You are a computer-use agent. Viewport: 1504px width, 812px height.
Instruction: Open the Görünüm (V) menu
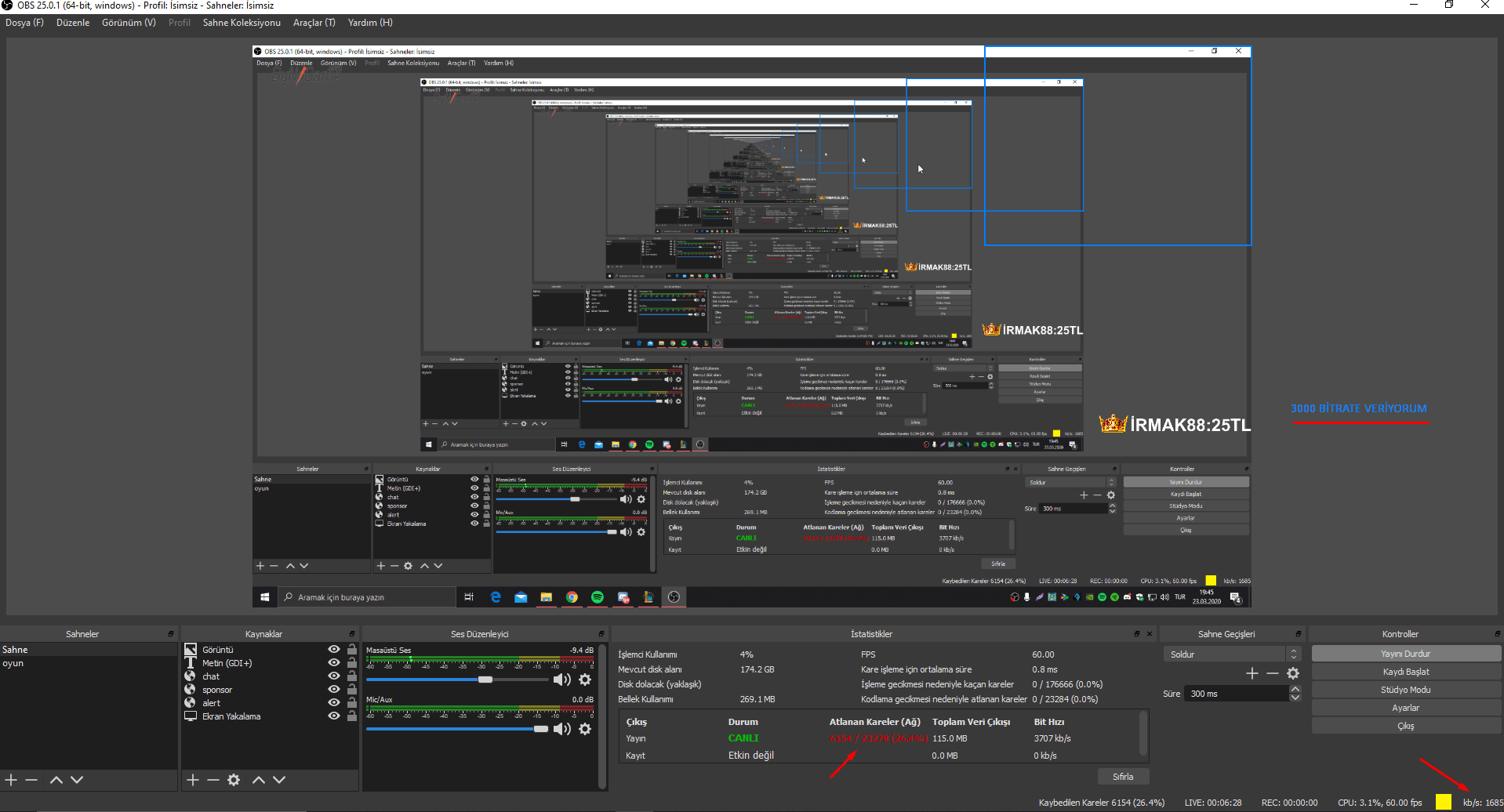(x=129, y=23)
